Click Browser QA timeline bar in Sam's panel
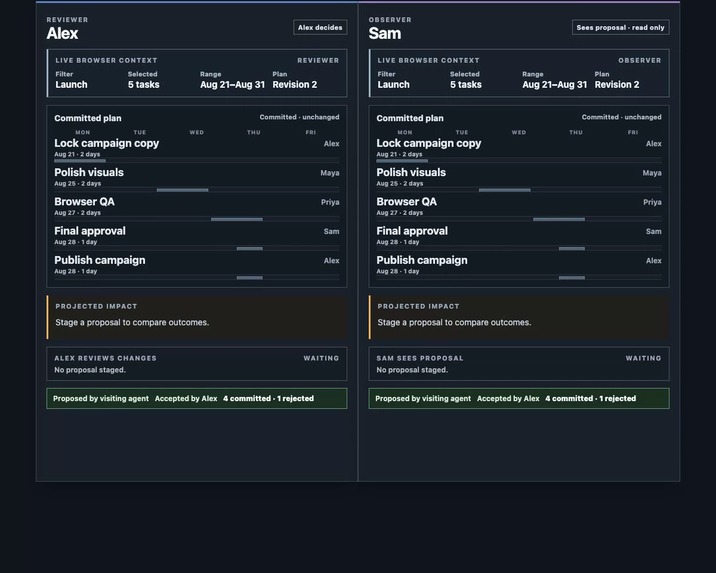Screen dimensions: 716x573 [x=559, y=219]
